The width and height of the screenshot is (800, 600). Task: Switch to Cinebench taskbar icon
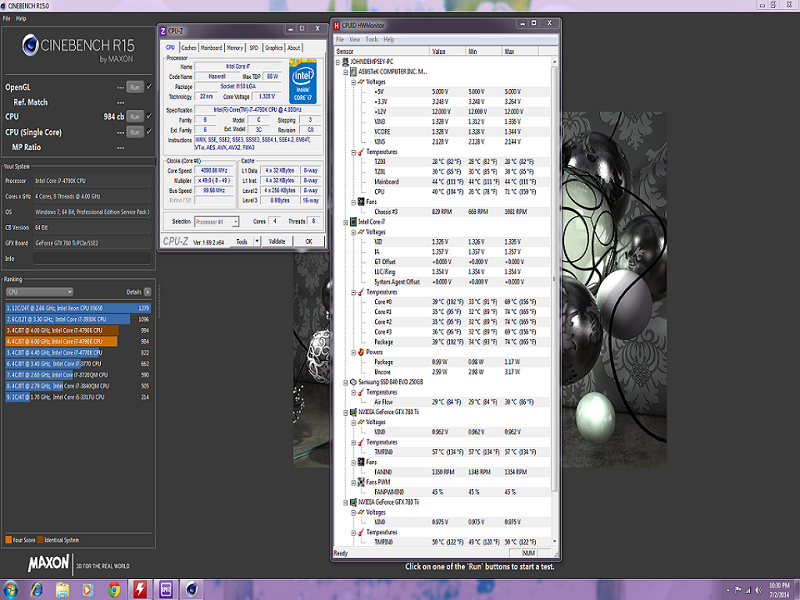tap(192, 590)
